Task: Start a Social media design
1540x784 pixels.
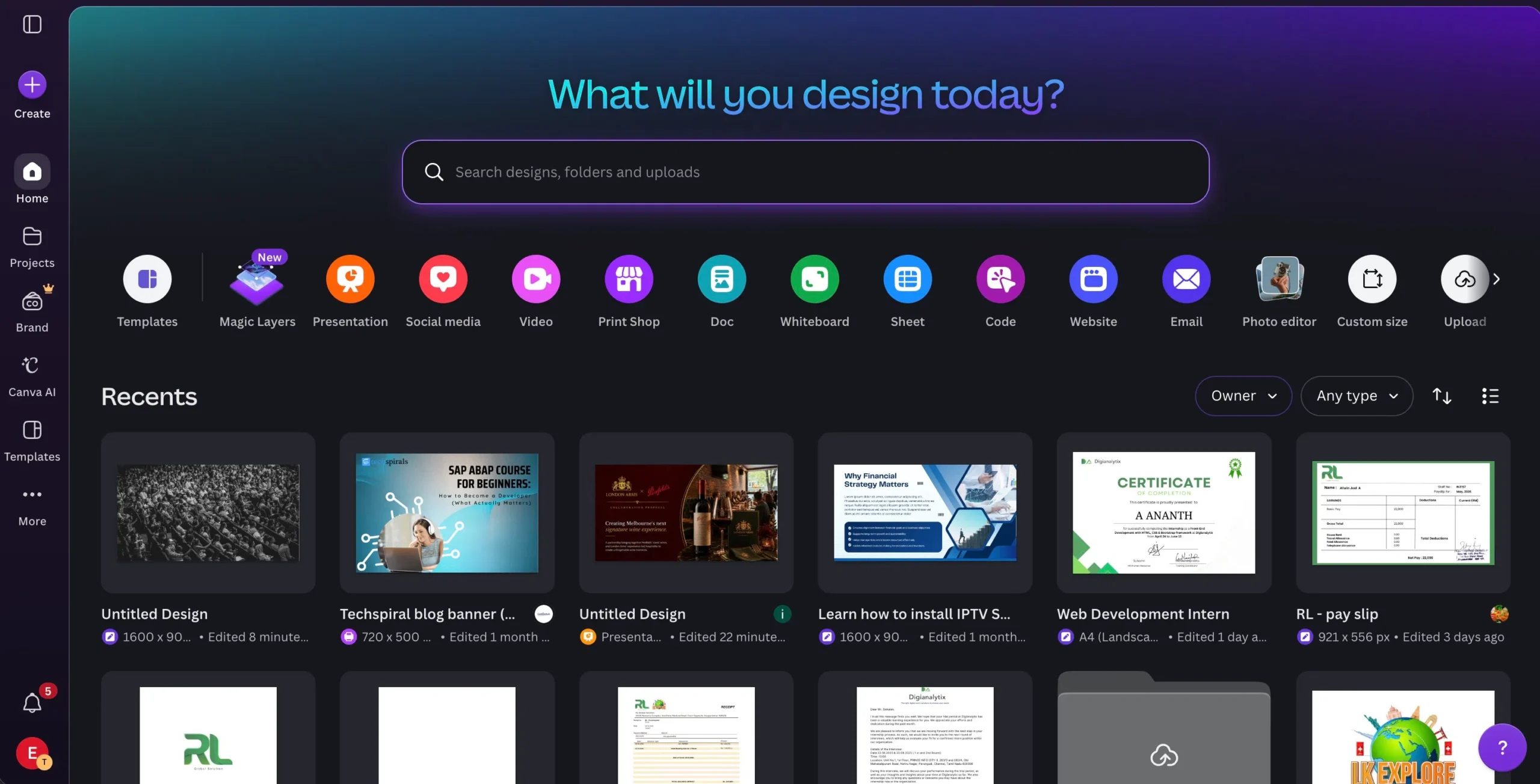Action: 443,292
